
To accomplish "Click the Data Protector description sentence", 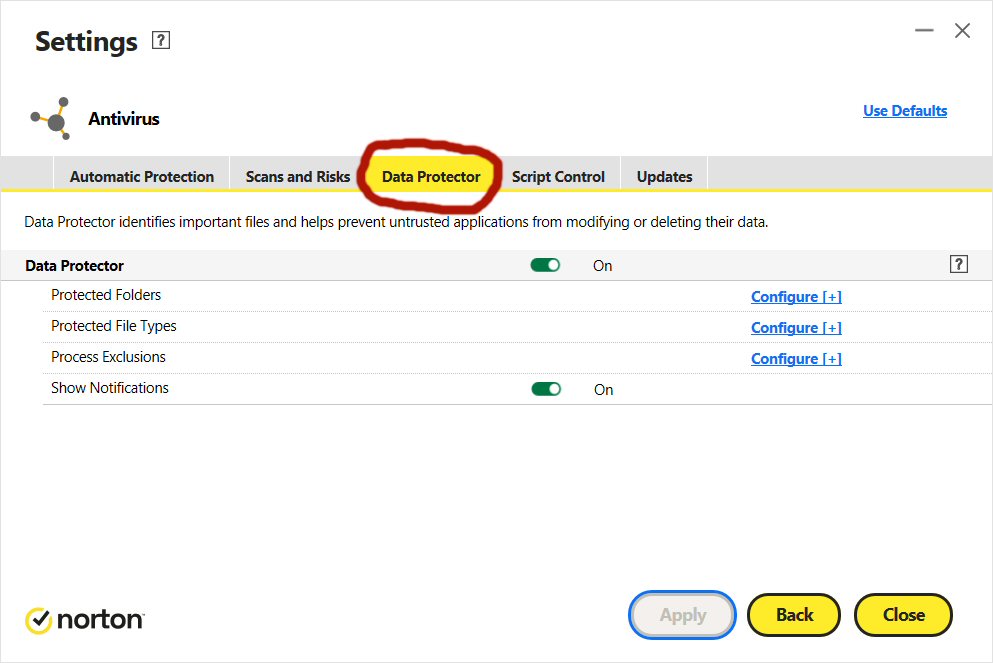I will [396, 222].
